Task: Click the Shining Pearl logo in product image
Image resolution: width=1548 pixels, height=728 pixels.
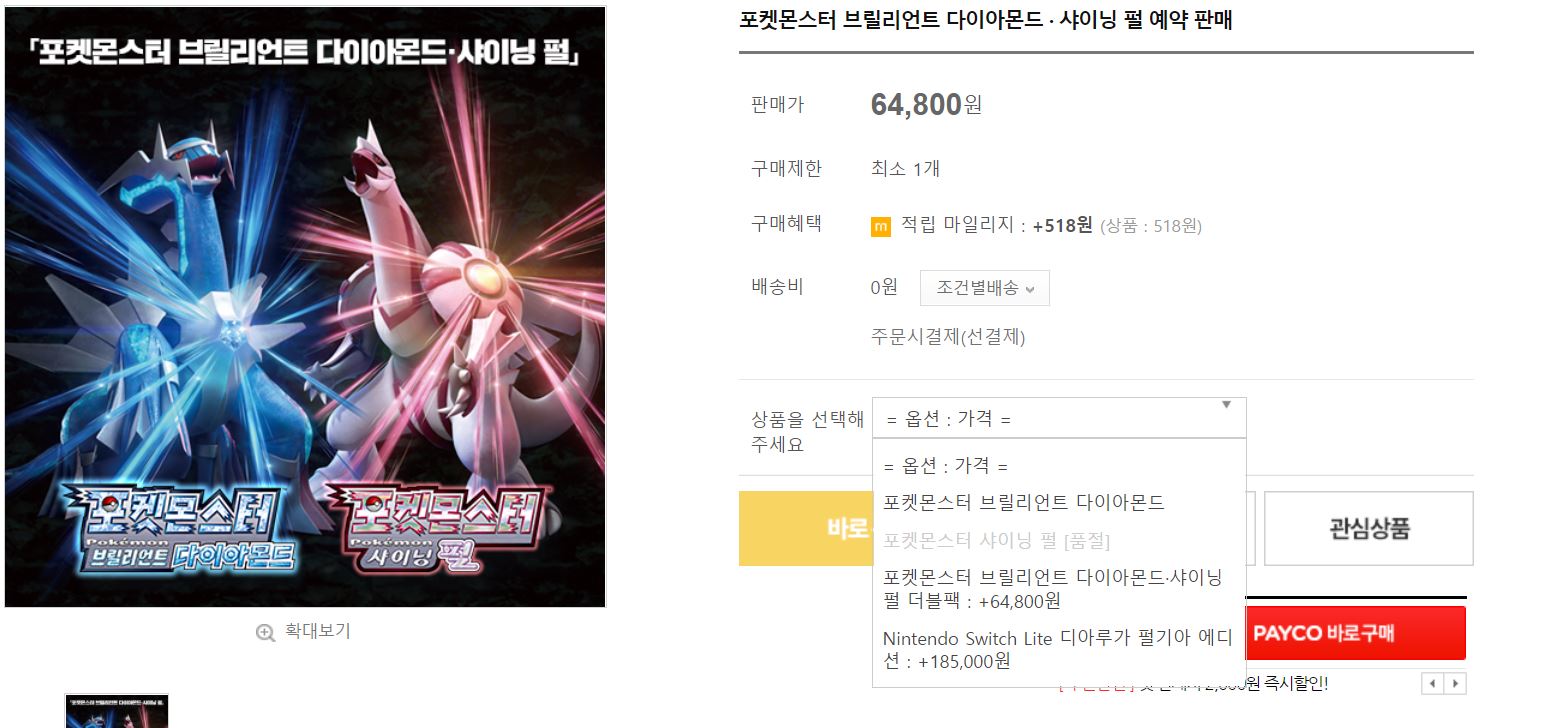Action: point(443,528)
